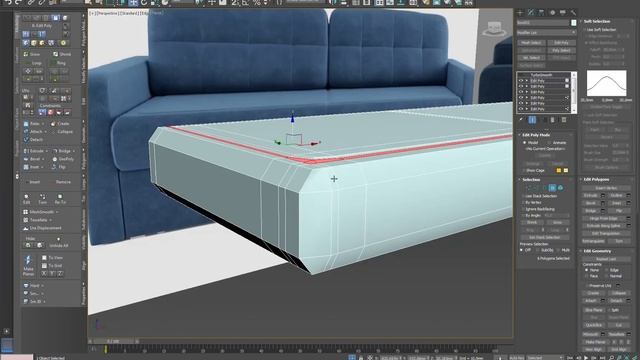Click the ribbon Flip tool
The image size is (640, 360).
[59, 167]
